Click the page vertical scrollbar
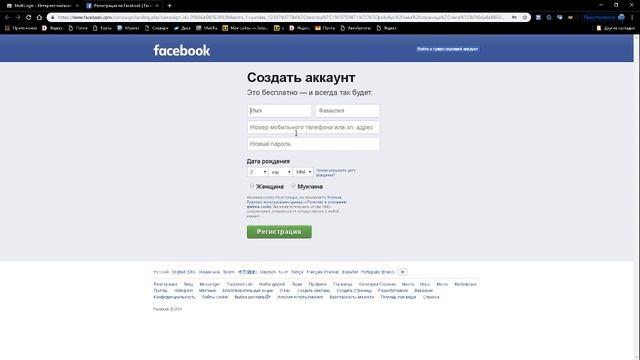This screenshot has height=360, width=640. click(636, 196)
